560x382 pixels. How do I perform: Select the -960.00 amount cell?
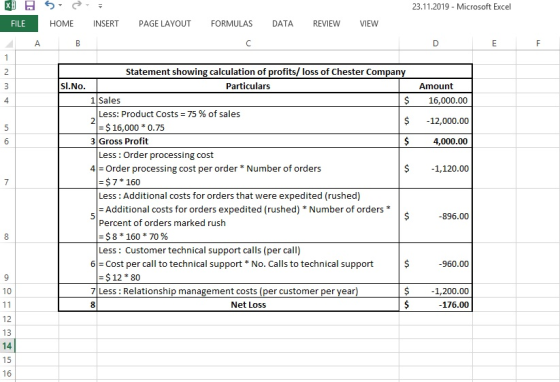point(436,263)
